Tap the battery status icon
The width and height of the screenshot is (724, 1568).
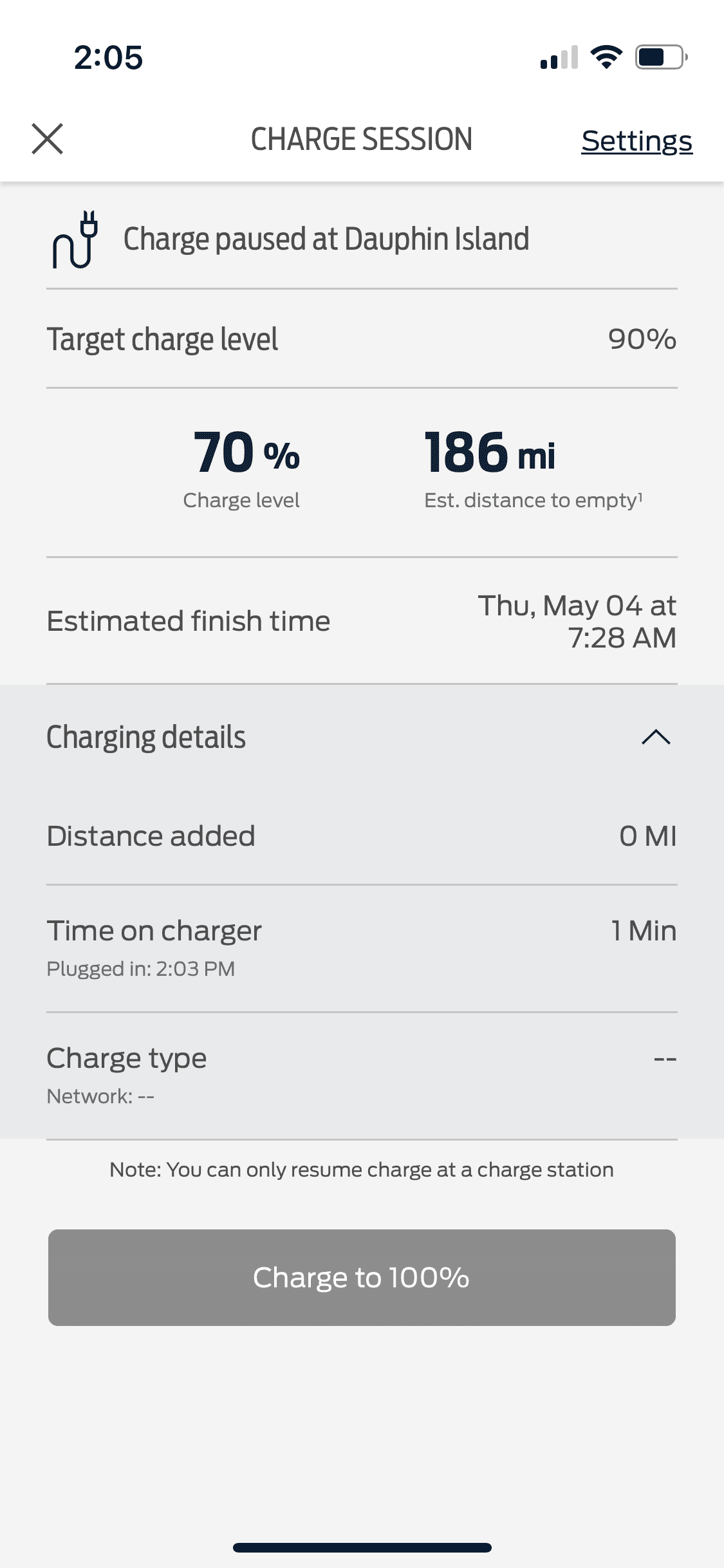(x=661, y=57)
